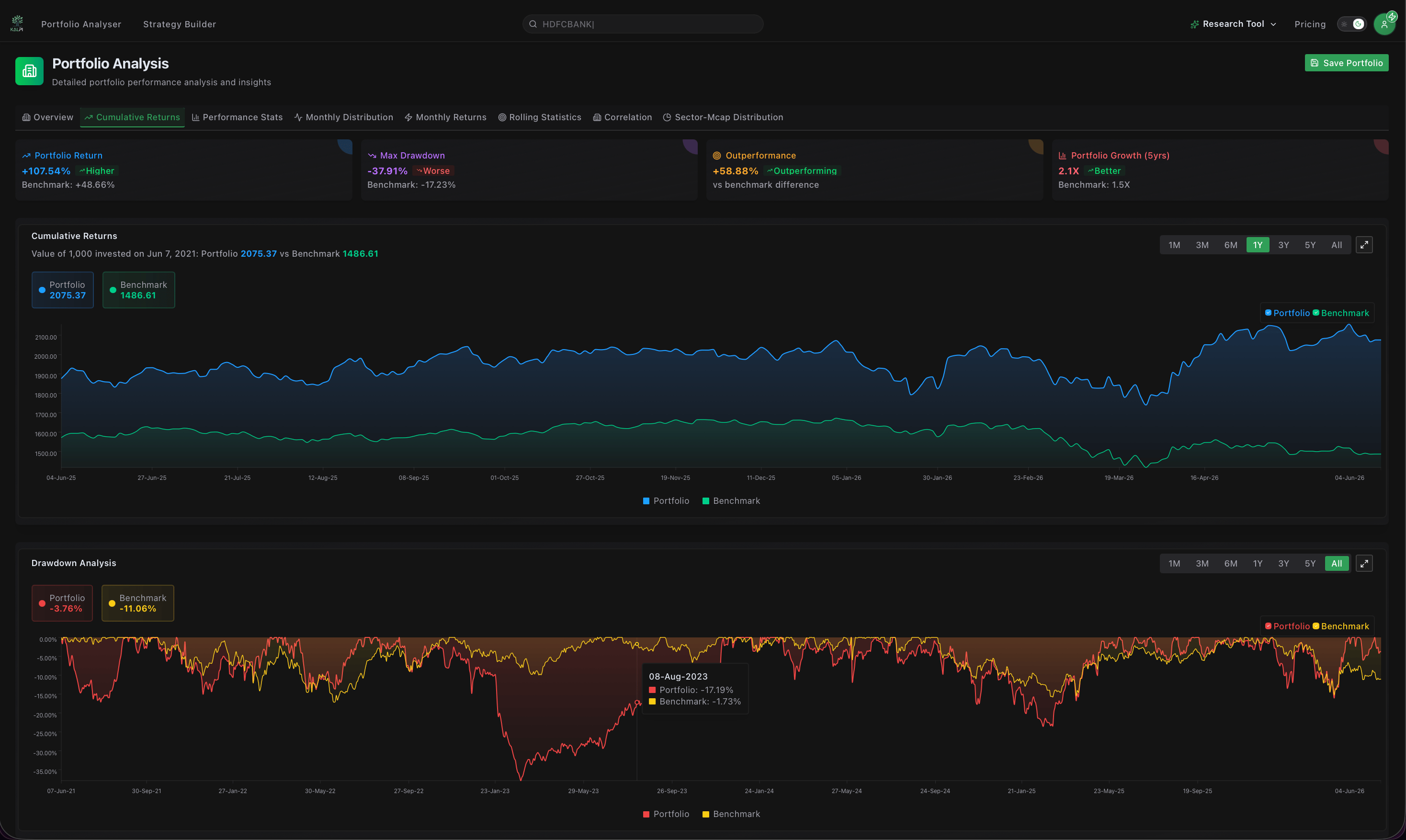1406x840 pixels.
Task: Click the Portfolio Growth bar chart icon
Action: pos(1063,156)
